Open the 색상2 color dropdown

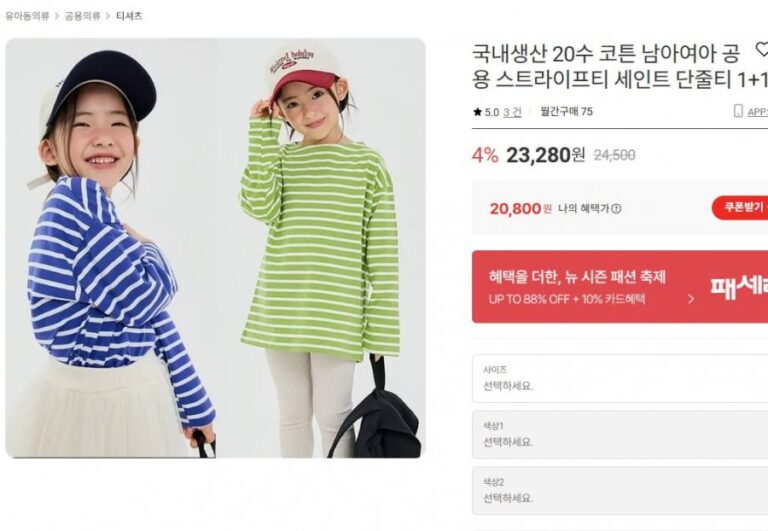(620, 491)
